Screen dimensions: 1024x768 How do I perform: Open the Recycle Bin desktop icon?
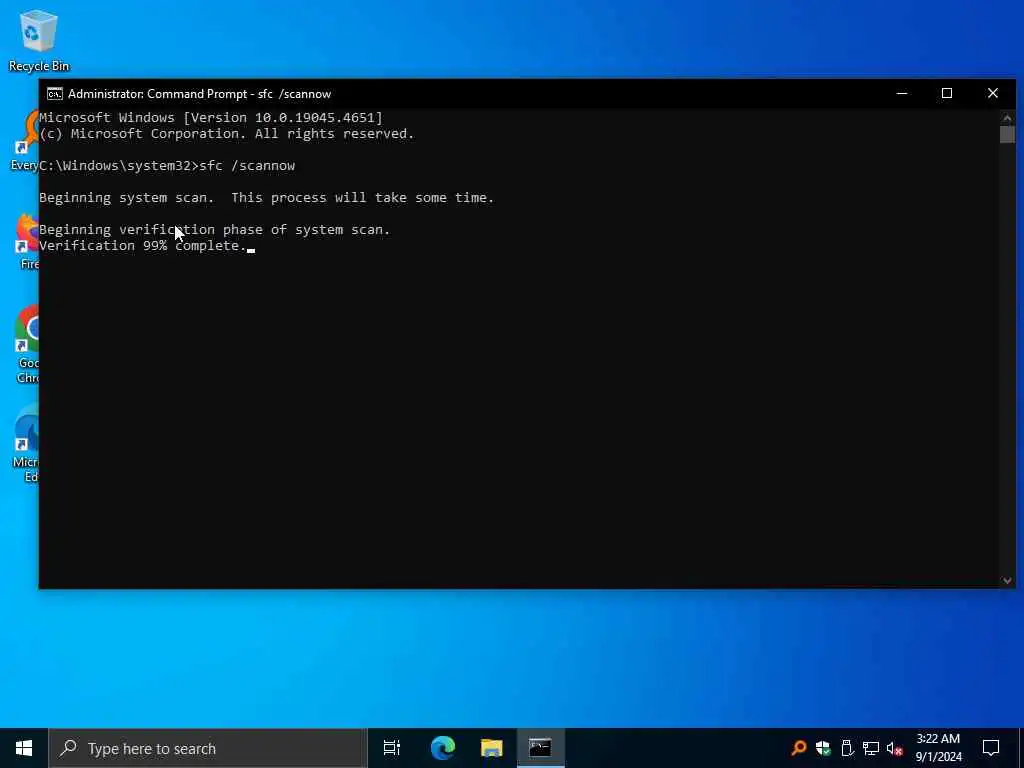coord(39,40)
